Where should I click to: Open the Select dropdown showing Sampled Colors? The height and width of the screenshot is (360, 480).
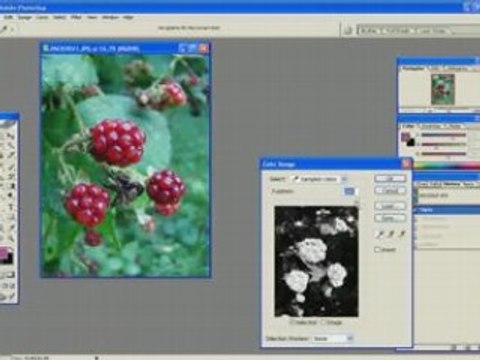pyautogui.click(x=319, y=179)
